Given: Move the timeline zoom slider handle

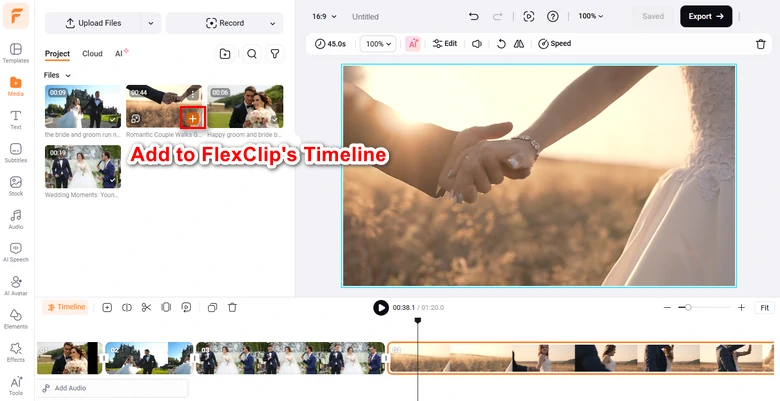Looking at the screenshot, I should tap(688, 307).
